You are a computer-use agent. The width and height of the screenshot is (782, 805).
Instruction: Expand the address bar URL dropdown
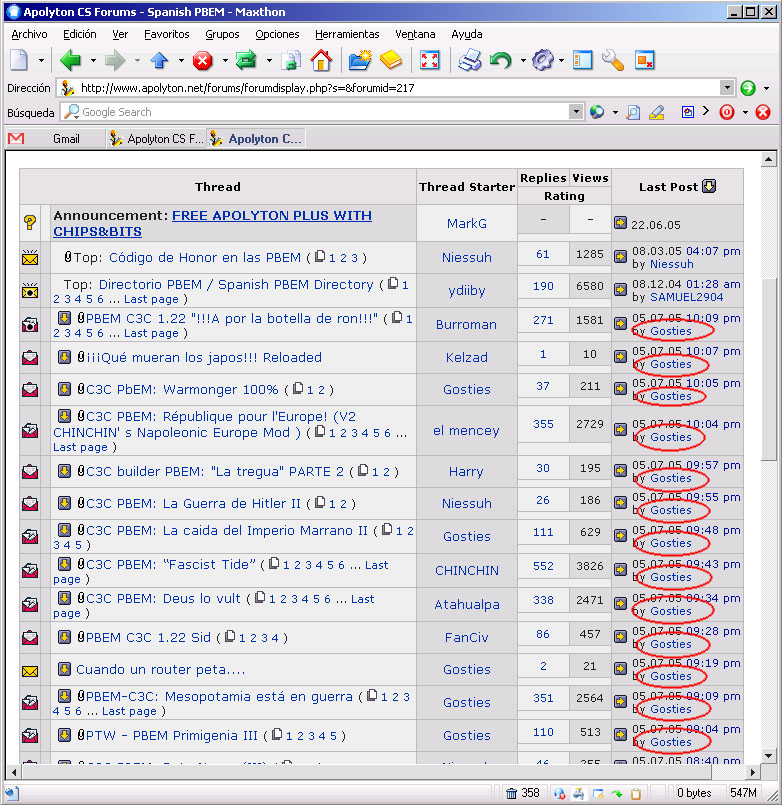point(727,88)
